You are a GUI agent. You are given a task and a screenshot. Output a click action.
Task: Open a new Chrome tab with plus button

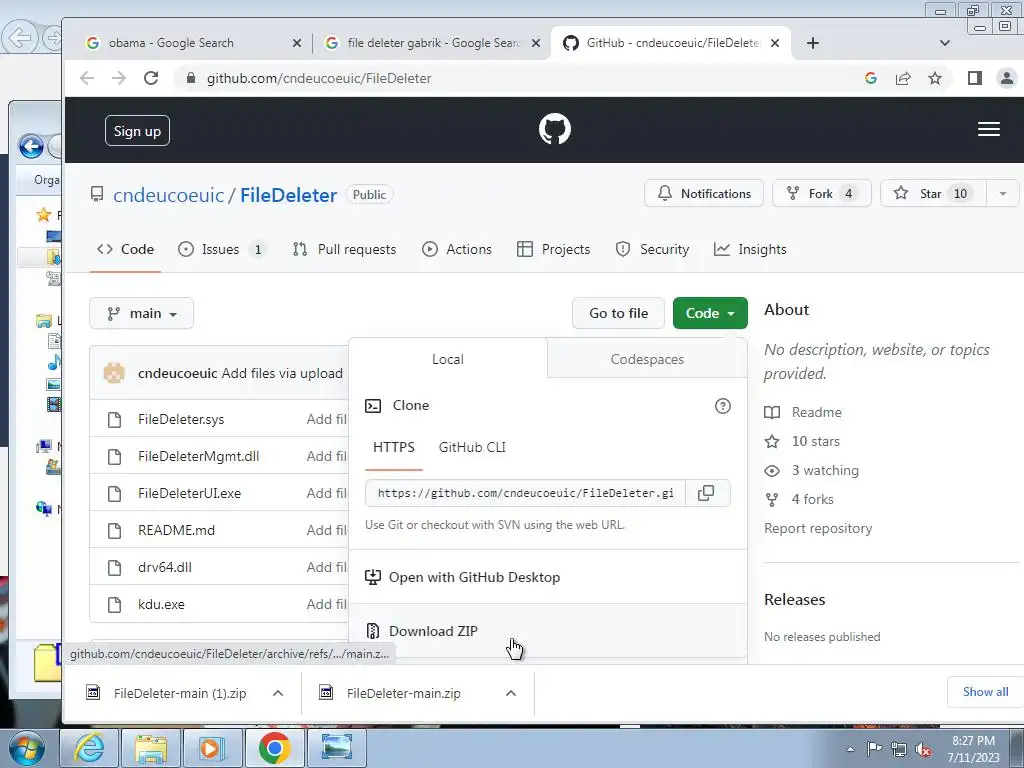tap(812, 43)
